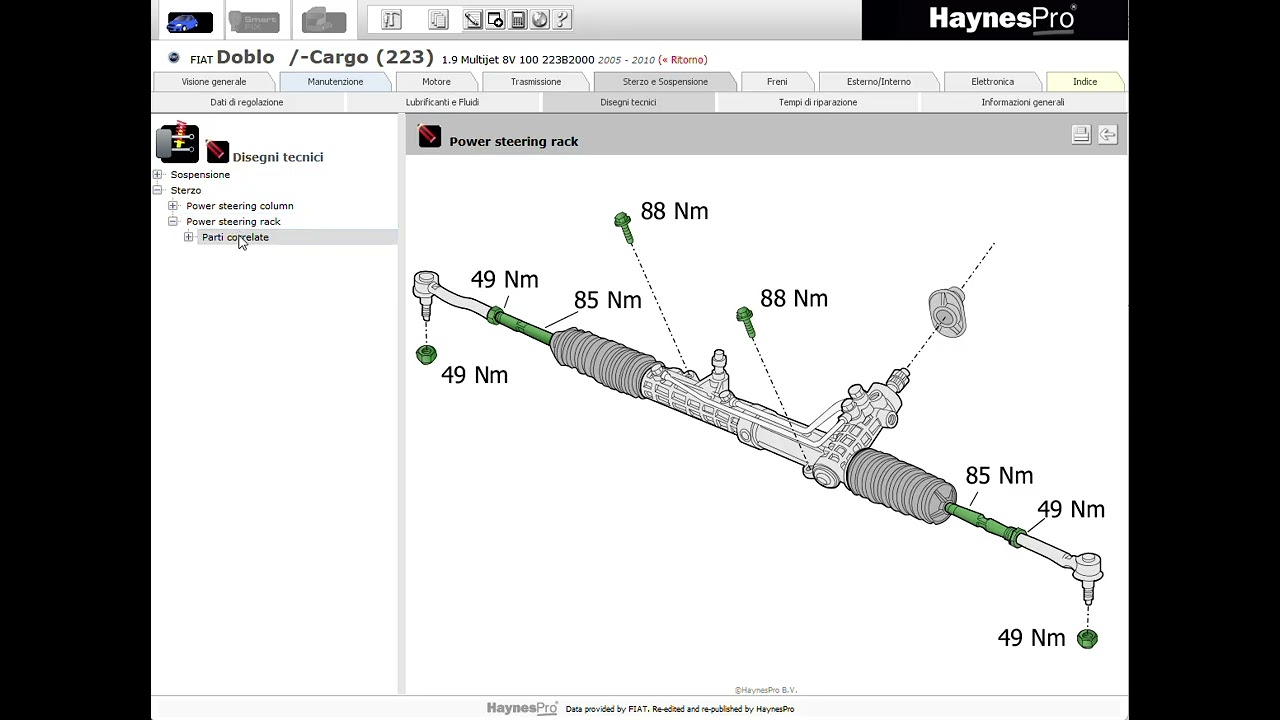Viewport: 1280px width, 720px height.
Task: Select Power steering rack in tree
Action: click(x=233, y=222)
